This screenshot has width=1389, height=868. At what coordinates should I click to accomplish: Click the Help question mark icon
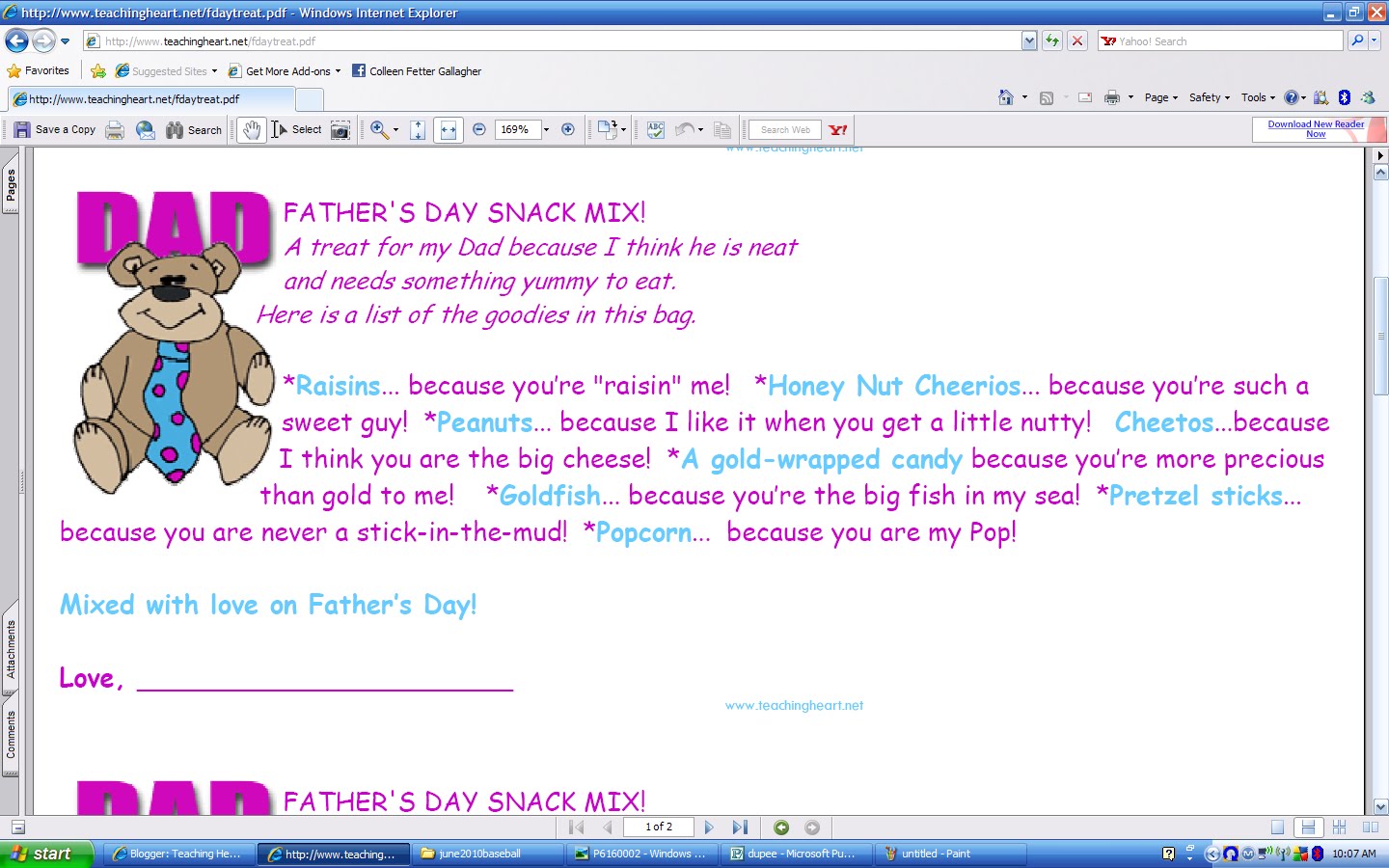[1292, 97]
